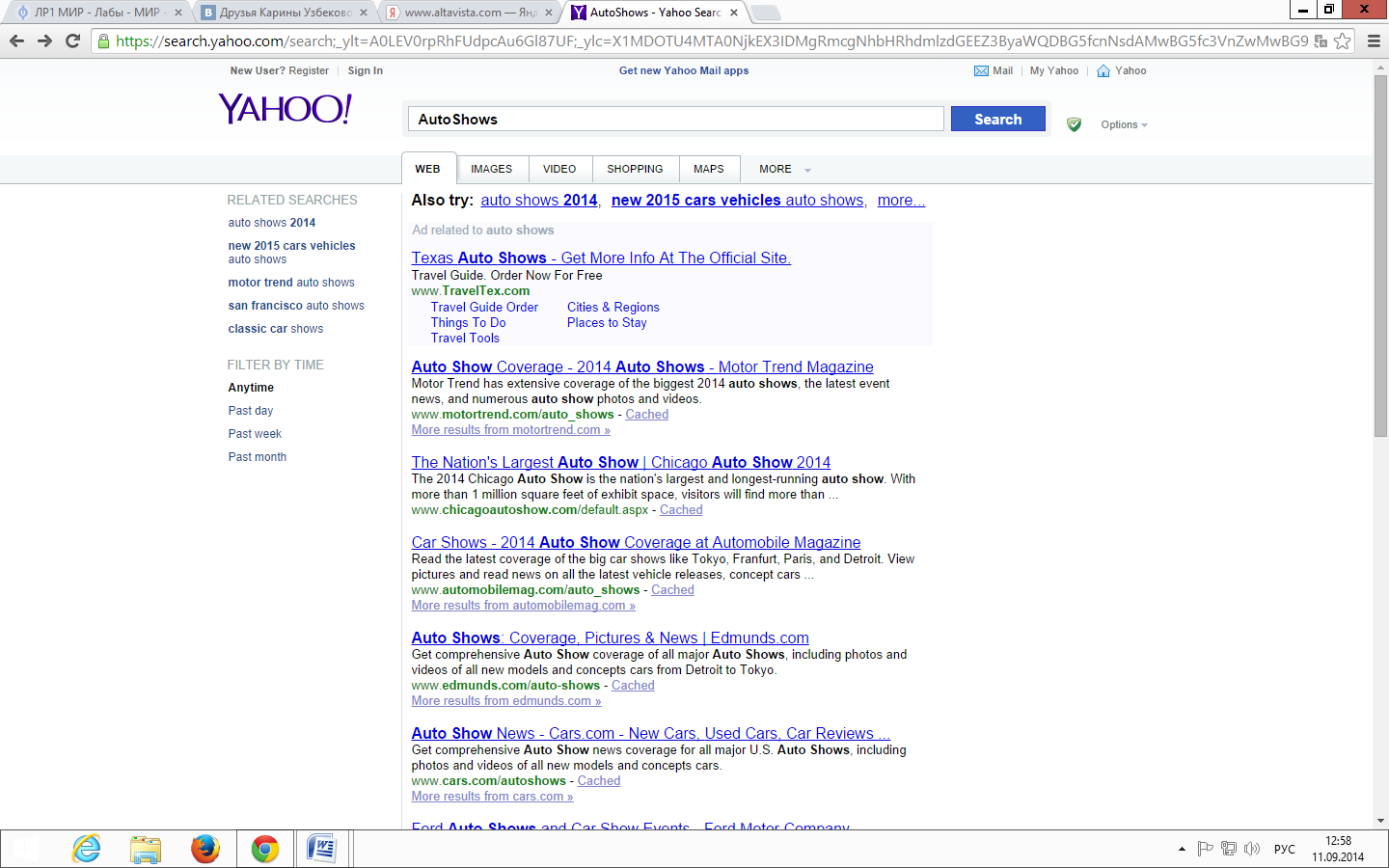Select the MAPS search tab

tap(709, 169)
